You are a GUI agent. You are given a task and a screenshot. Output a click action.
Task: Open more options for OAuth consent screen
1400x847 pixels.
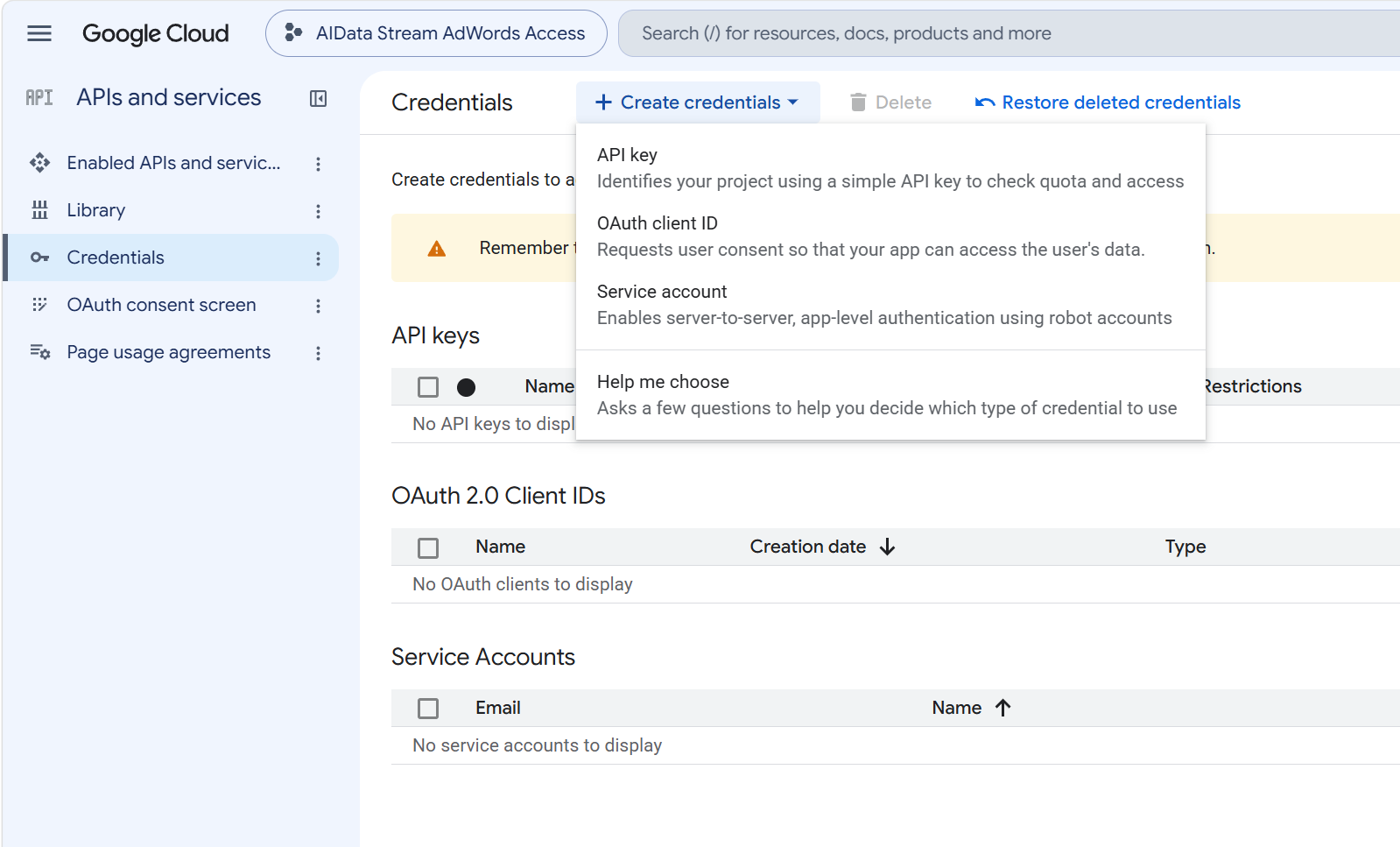tap(318, 306)
